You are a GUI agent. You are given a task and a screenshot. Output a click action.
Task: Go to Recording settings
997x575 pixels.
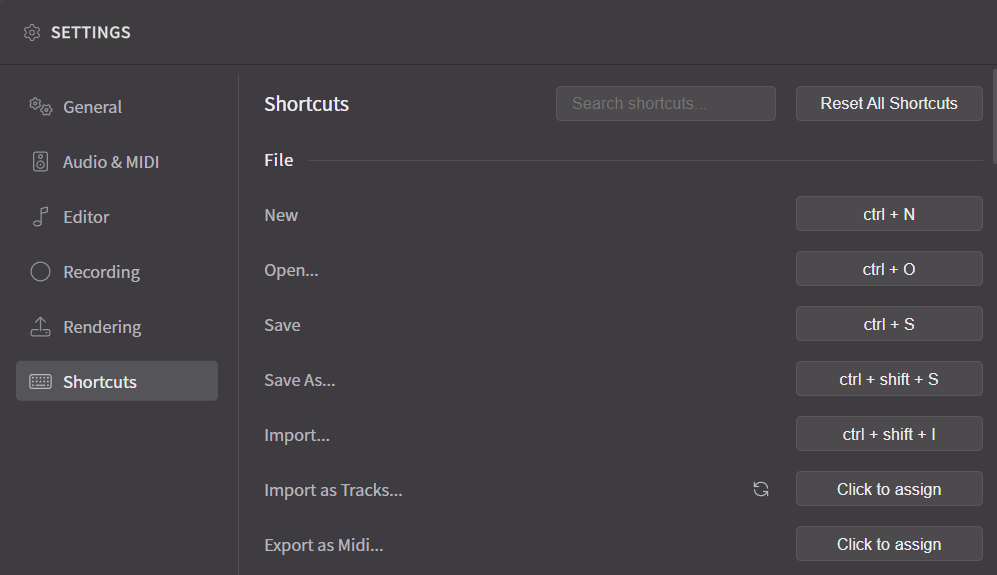tap(117, 272)
